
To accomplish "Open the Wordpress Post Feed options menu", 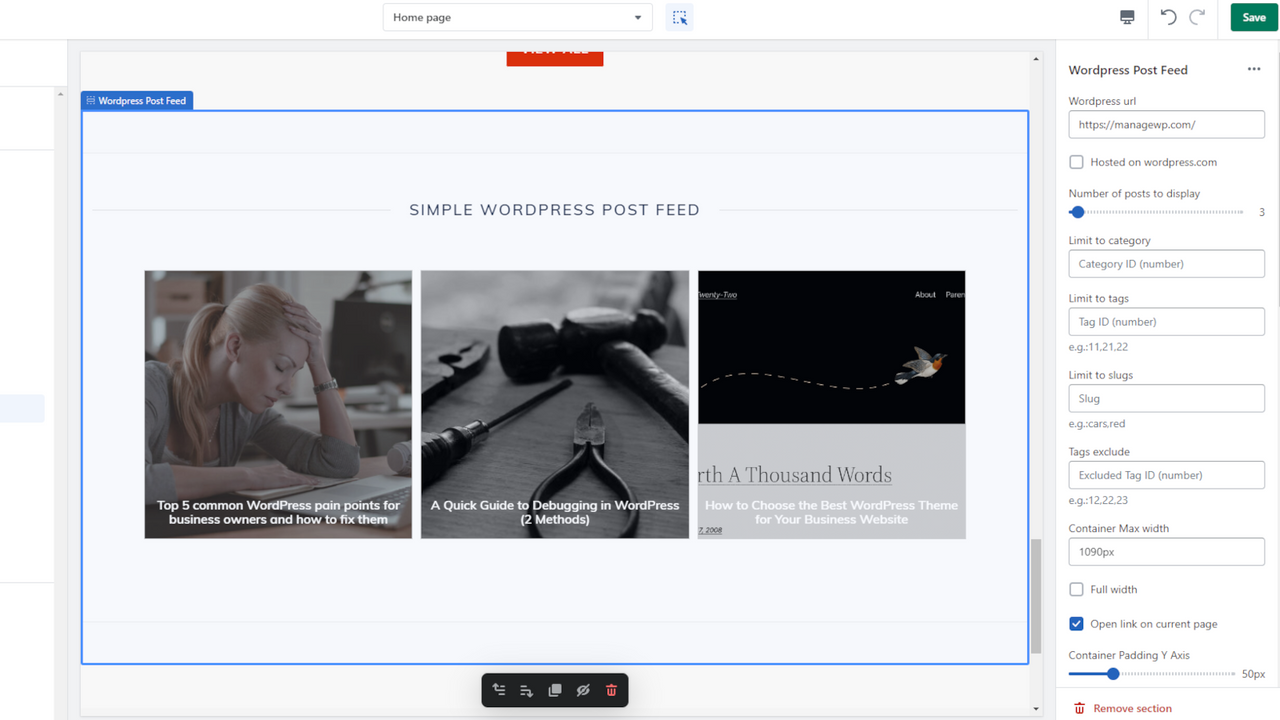I will click(x=1254, y=69).
